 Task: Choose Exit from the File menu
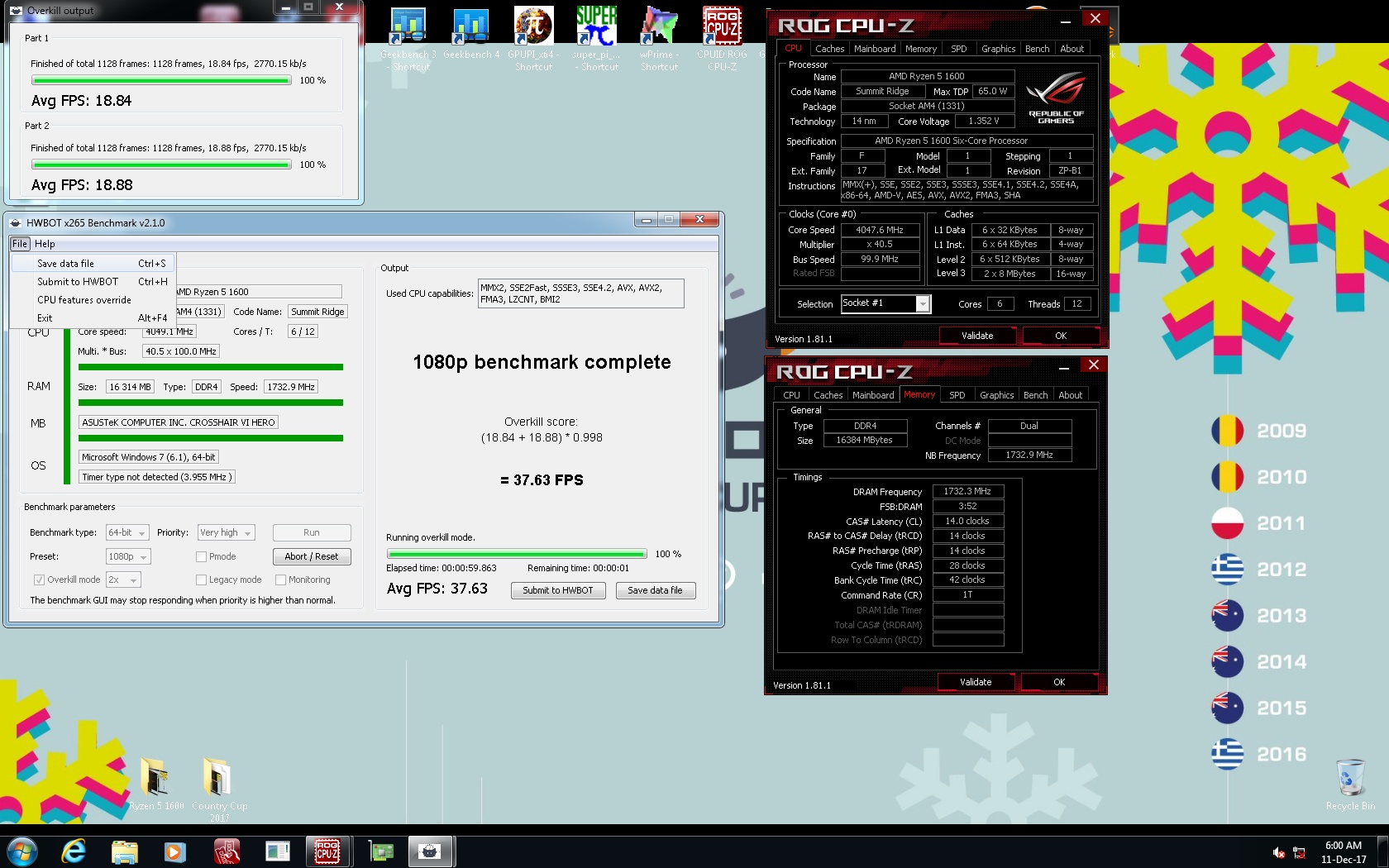[93, 318]
